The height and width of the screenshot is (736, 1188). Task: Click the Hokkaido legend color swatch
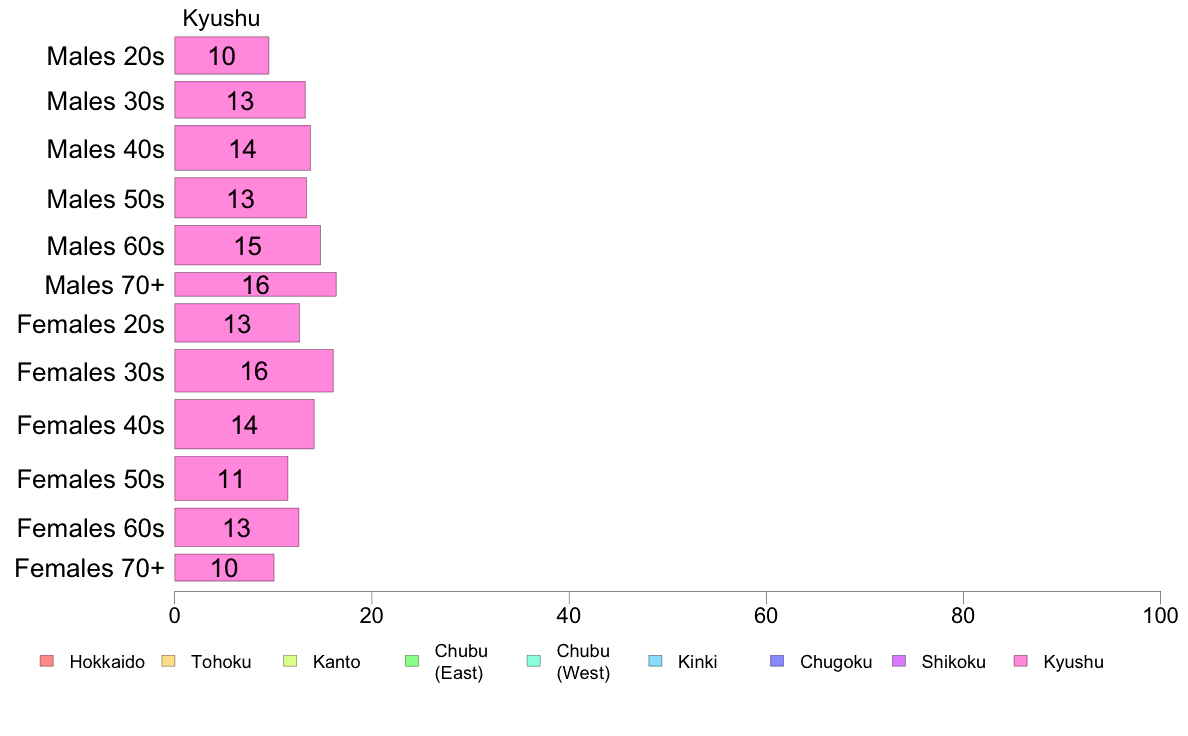pyautogui.click(x=47, y=661)
